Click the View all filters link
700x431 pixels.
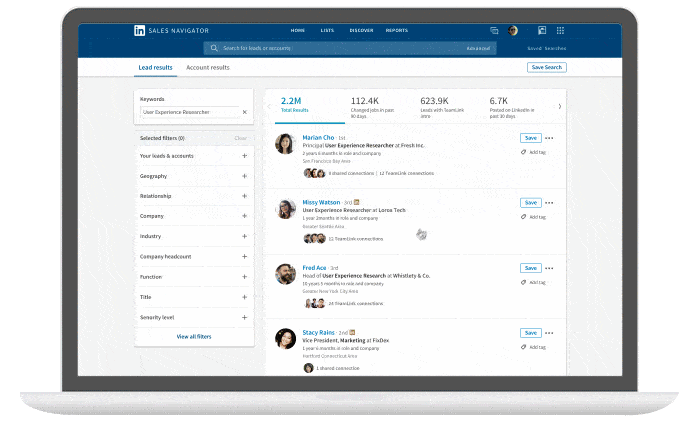pyautogui.click(x=194, y=337)
